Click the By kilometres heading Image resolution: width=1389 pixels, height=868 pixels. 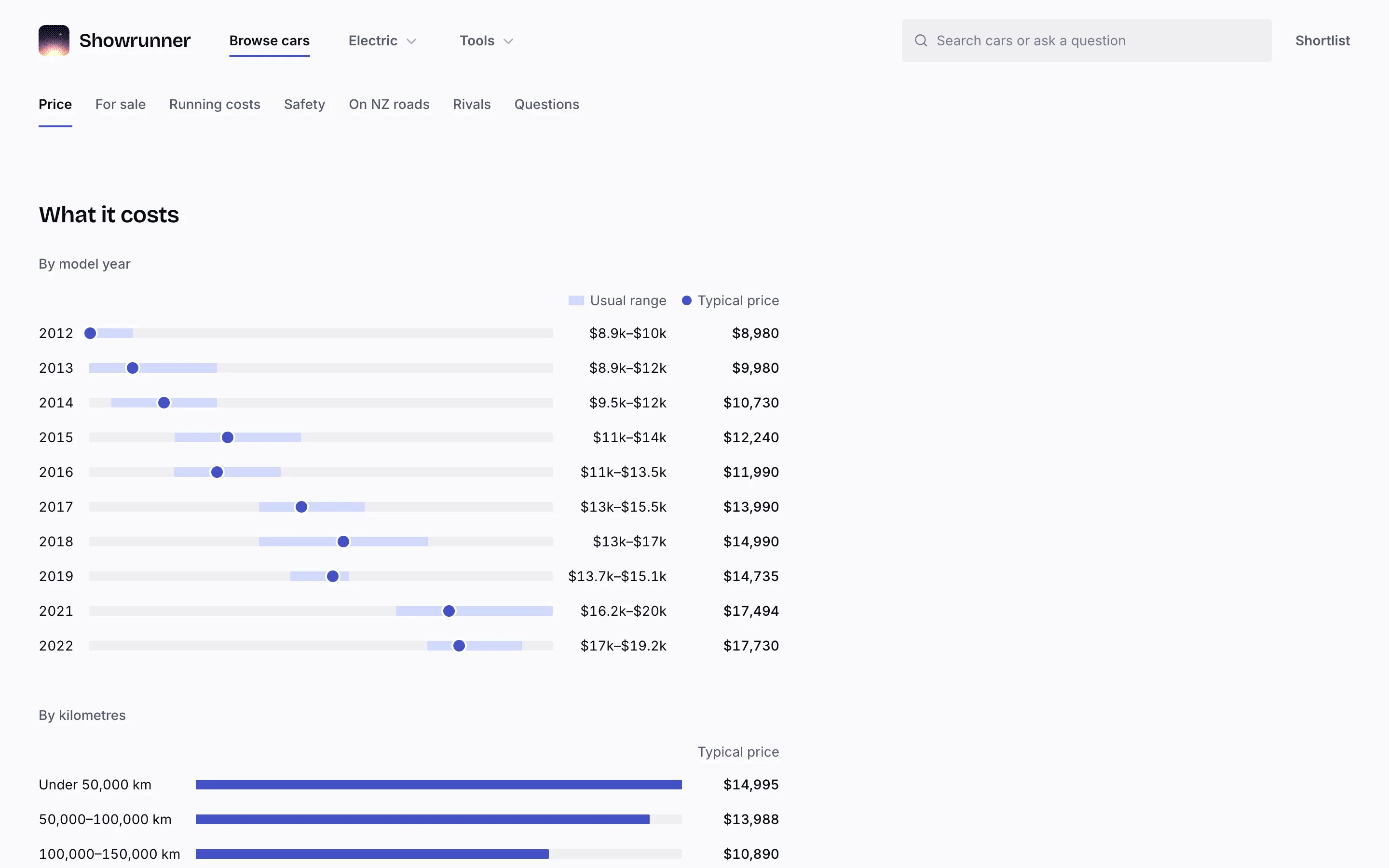coord(82,715)
